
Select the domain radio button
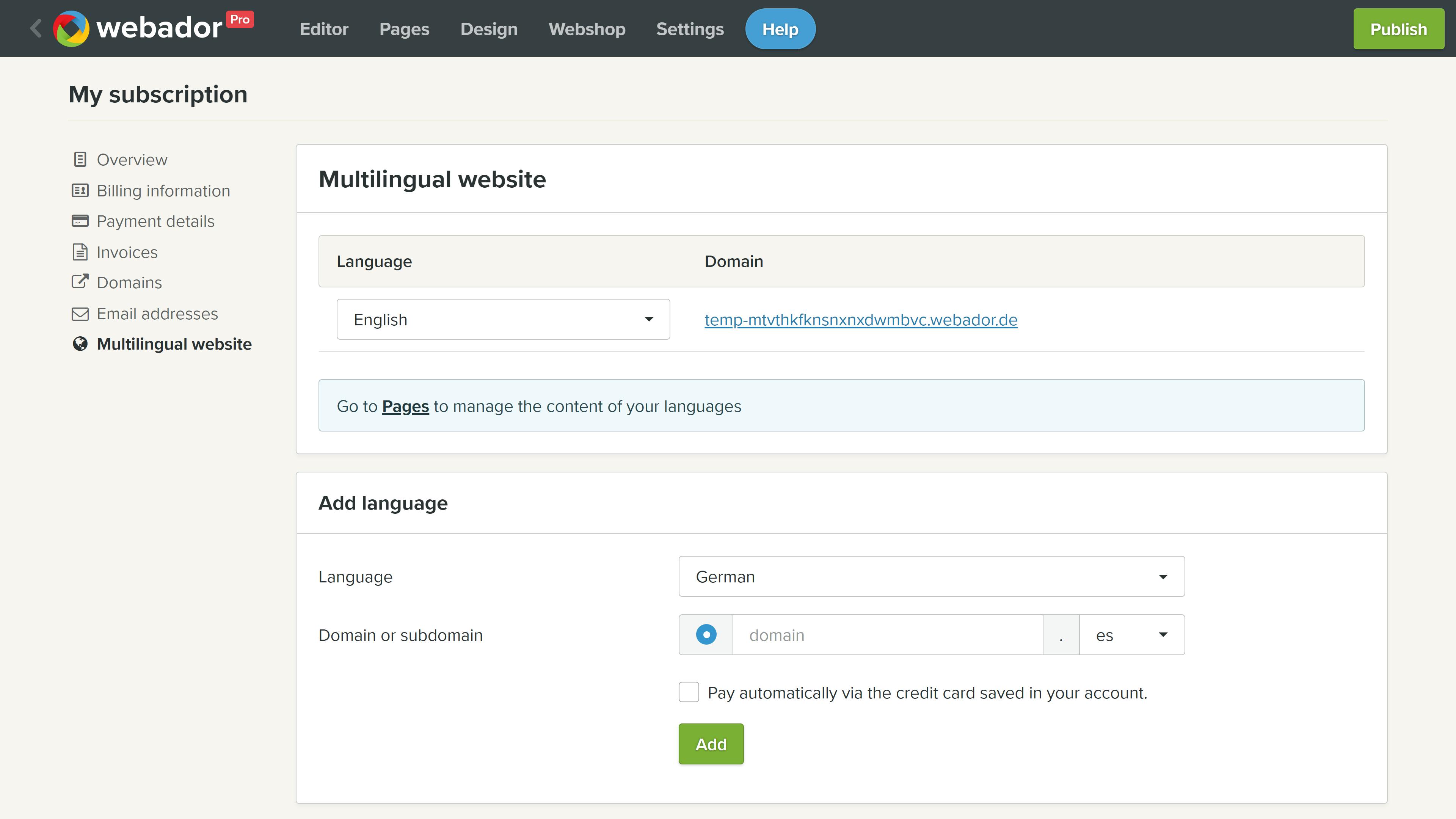(x=706, y=635)
